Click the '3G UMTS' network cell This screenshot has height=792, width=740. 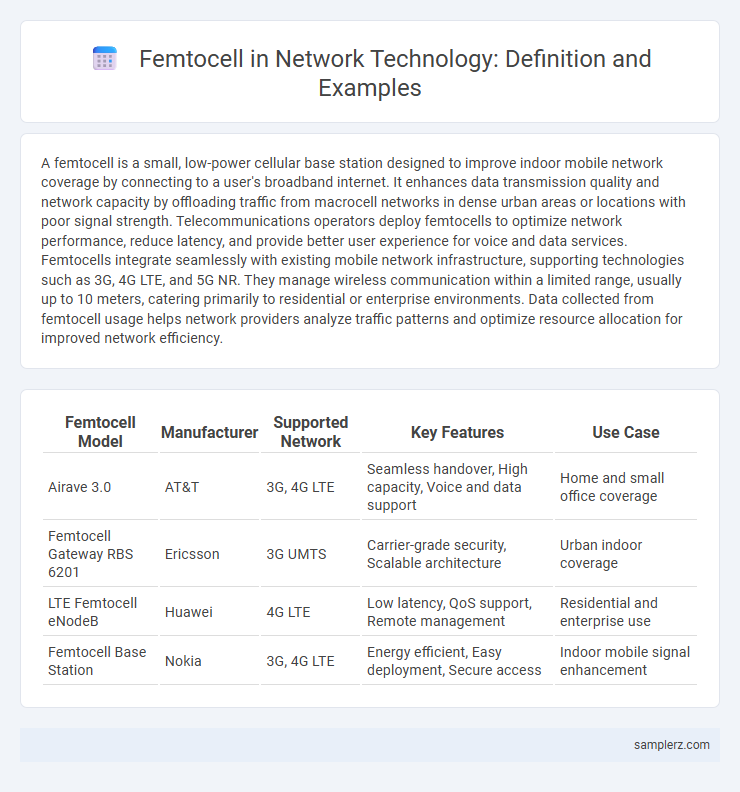pos(311,554)
